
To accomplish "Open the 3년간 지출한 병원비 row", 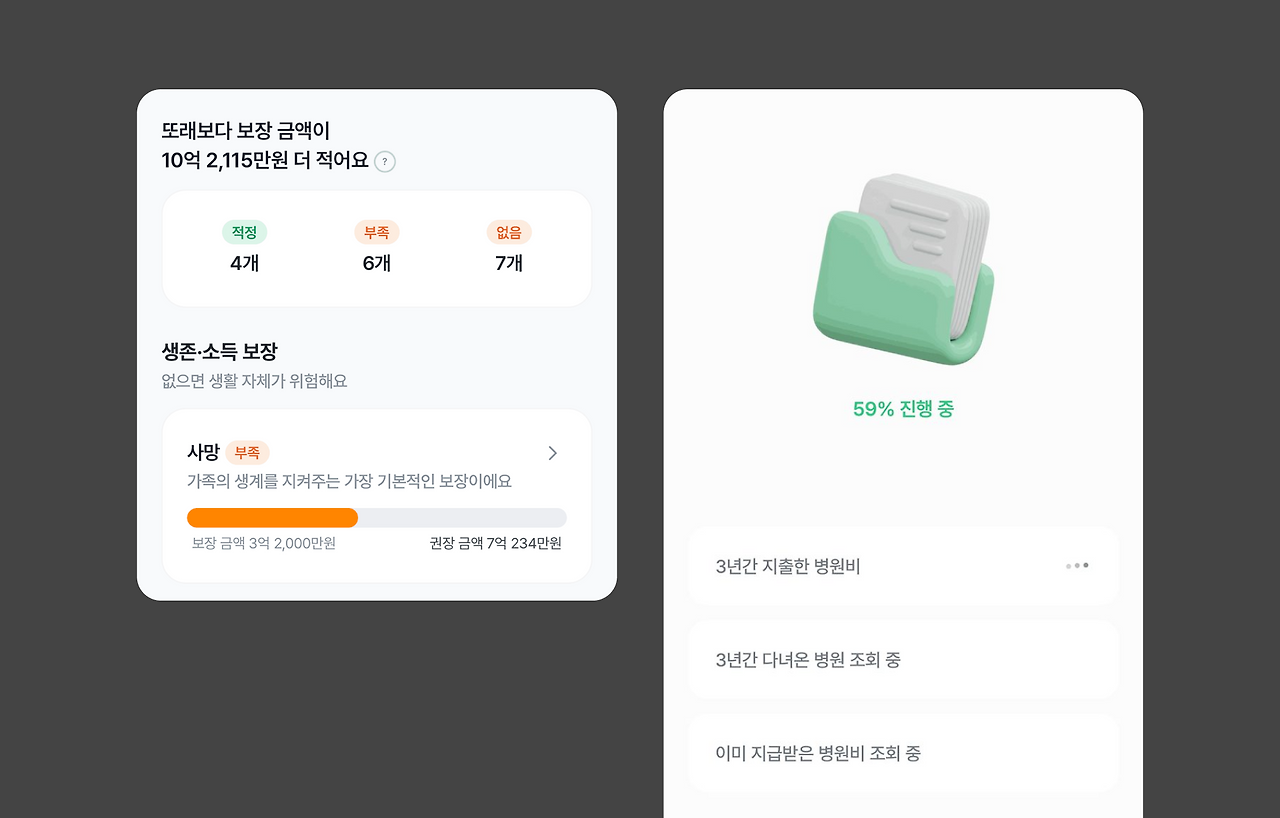I will tap(904, 566).
